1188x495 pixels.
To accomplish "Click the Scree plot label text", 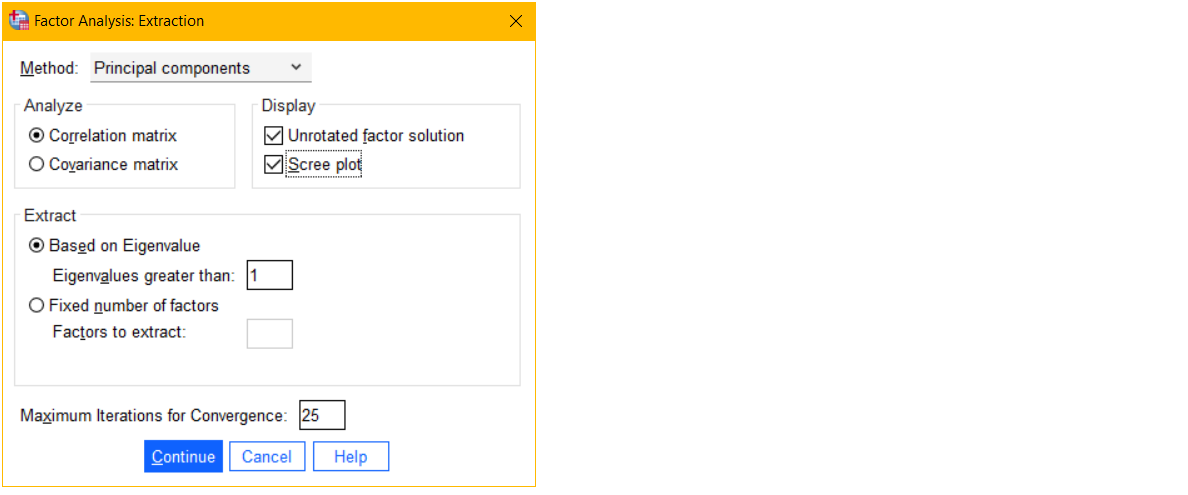I will pos(324,164).
